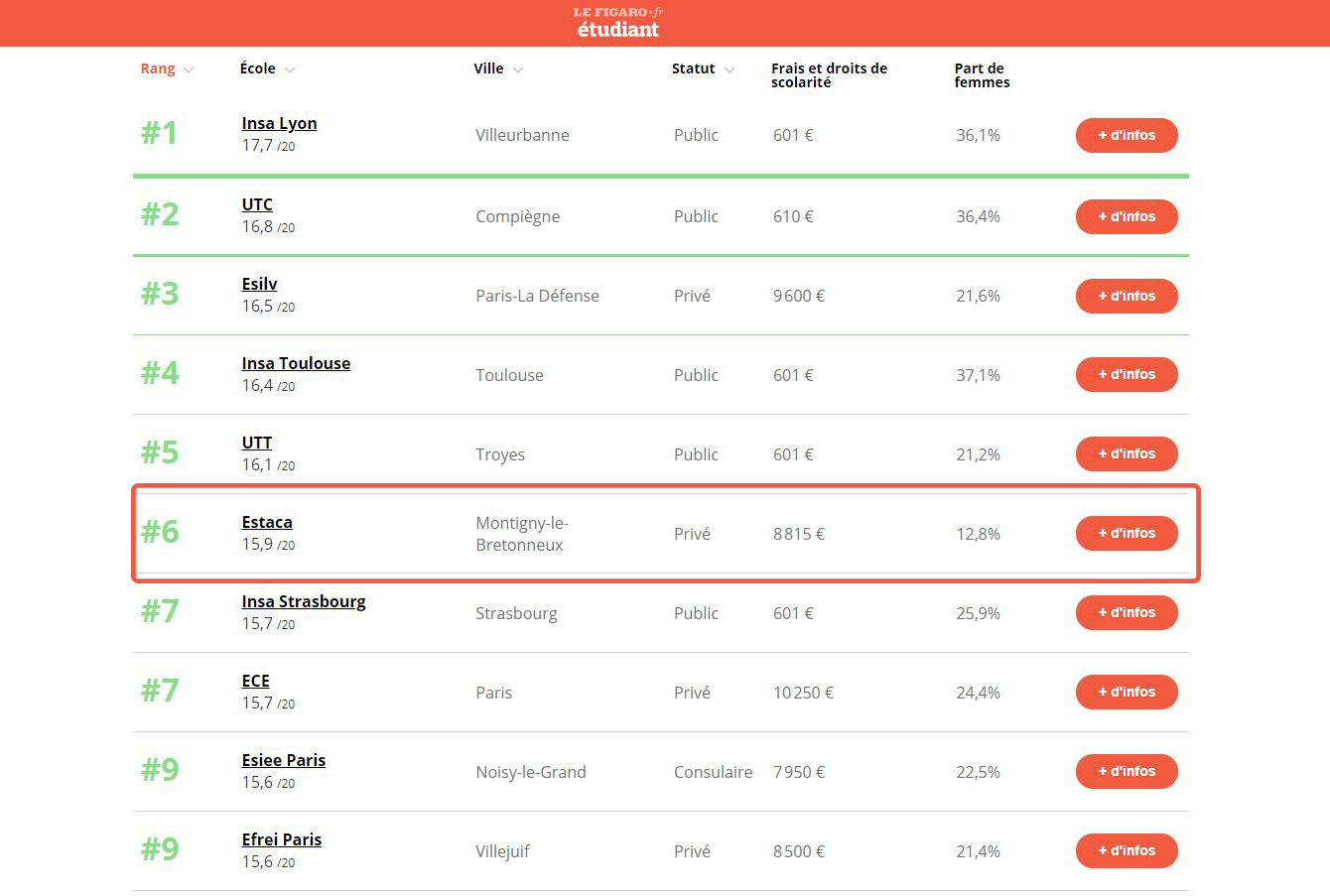Click + d'infos for Estaca

pyautogui.click(x=1127, y=533)
